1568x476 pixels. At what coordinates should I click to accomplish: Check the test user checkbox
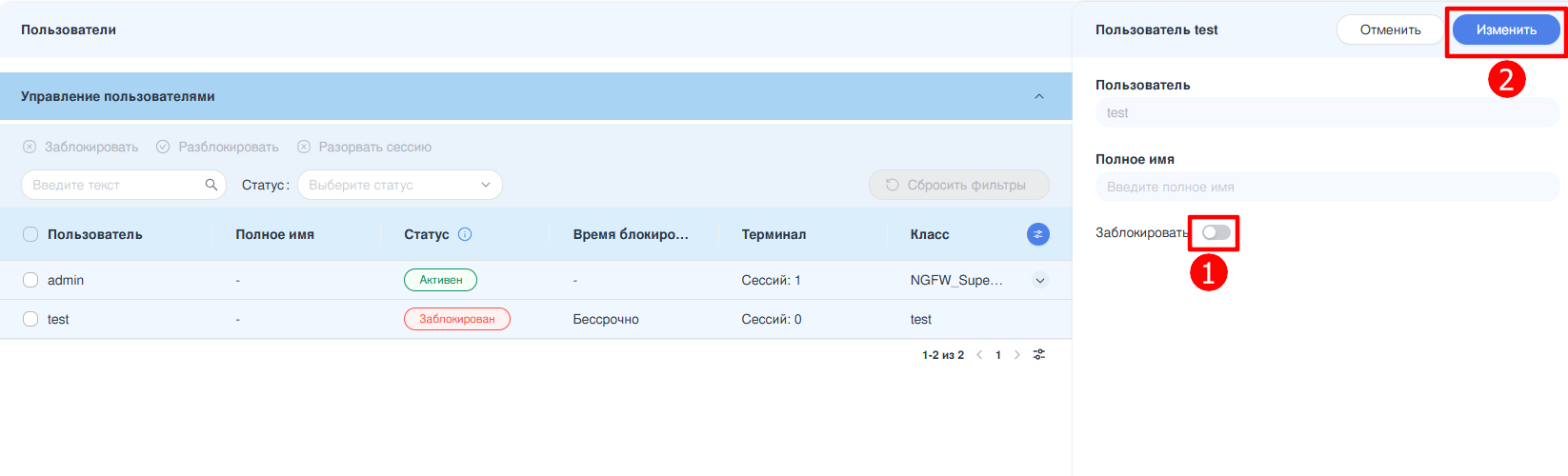(30, 319)
